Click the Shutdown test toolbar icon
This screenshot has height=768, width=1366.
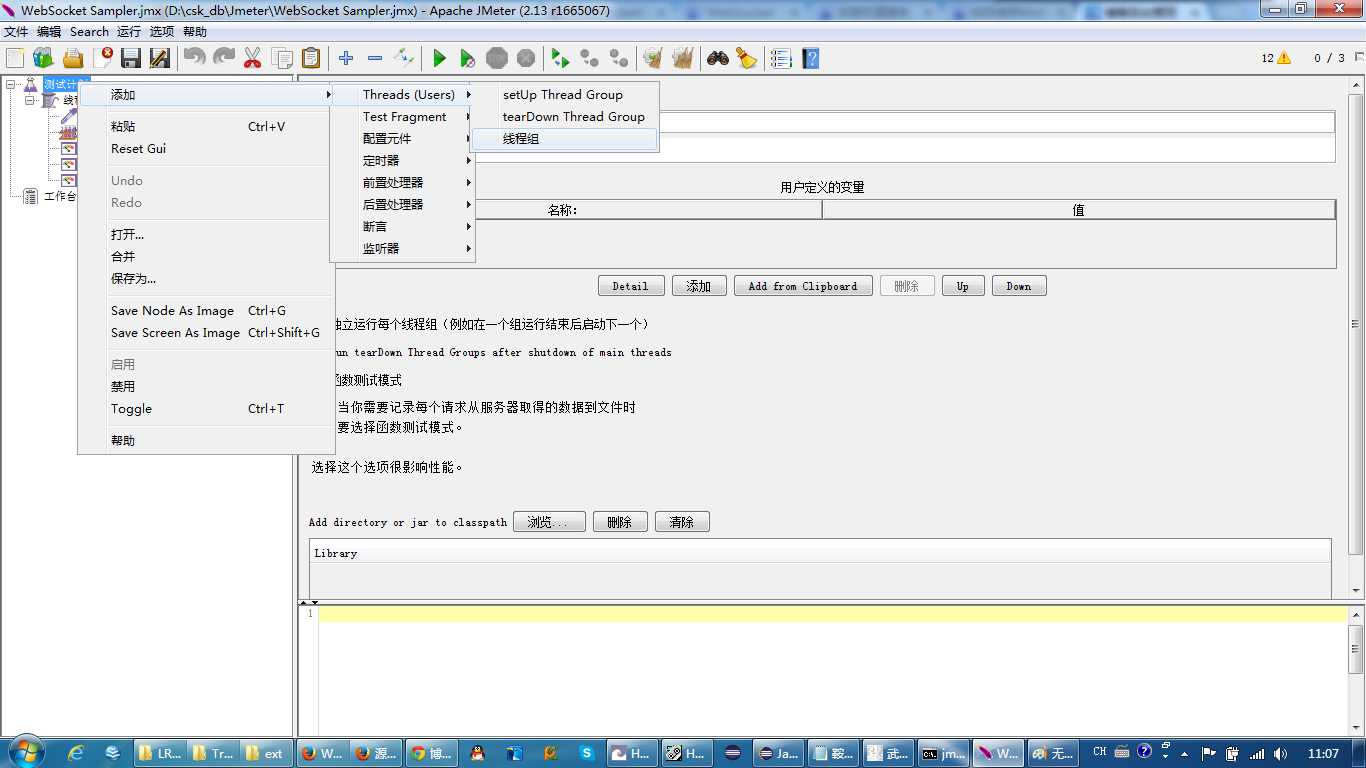[526, 58]
